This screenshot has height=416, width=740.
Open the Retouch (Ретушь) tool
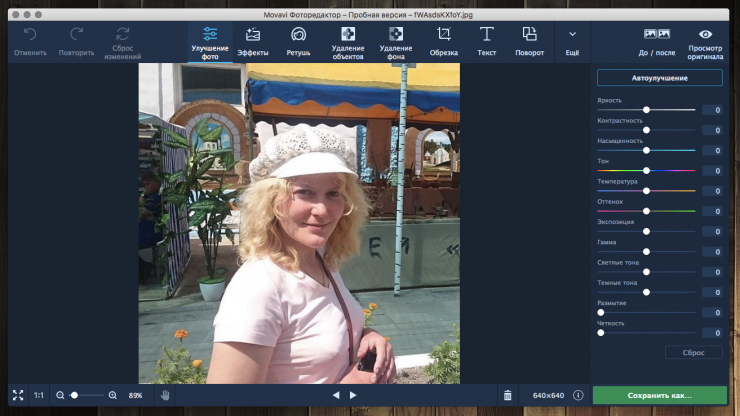click(x=298, y=41)
